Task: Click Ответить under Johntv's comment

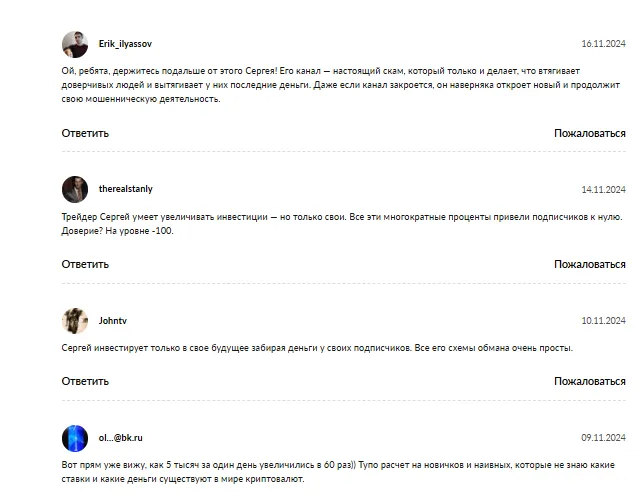Action: pyautogui.click(x=85, y=381)
